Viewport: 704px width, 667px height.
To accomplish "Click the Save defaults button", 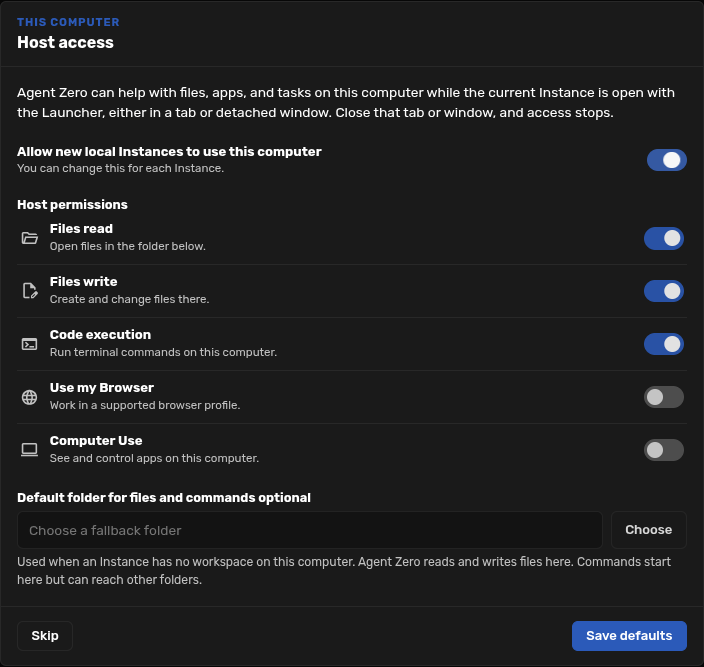I will click(629, 636).
